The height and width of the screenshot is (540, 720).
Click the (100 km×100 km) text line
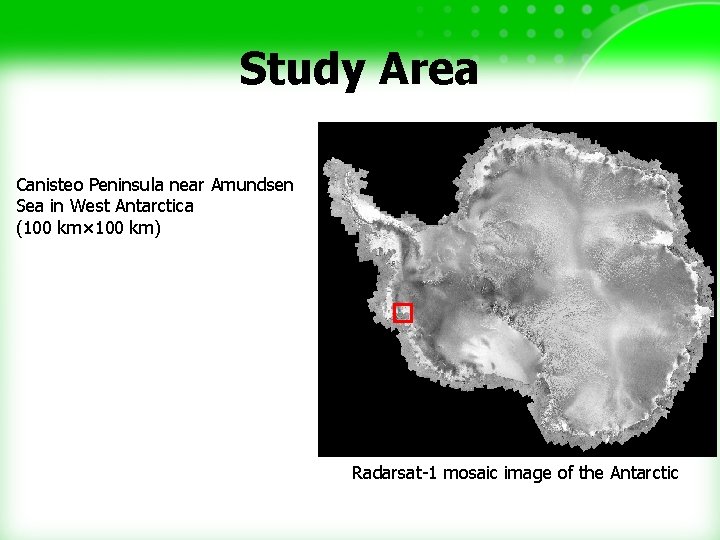pos(88,228)
